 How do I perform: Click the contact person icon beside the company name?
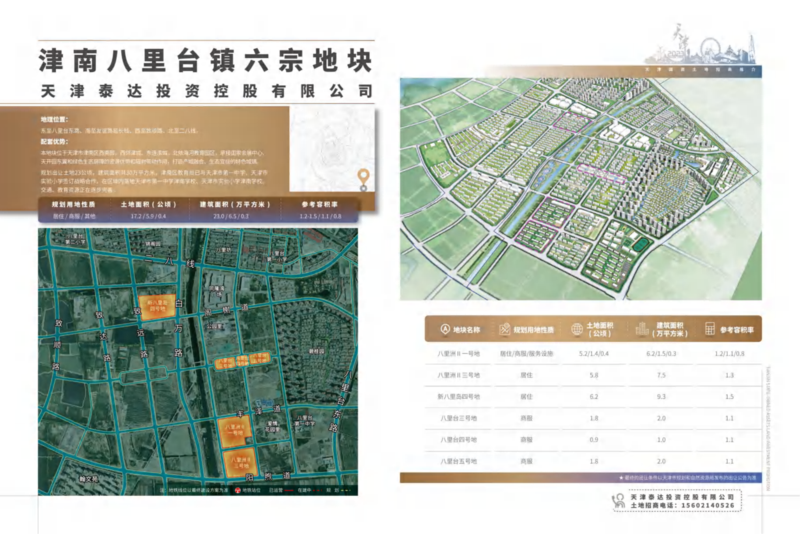click(618, 500)
